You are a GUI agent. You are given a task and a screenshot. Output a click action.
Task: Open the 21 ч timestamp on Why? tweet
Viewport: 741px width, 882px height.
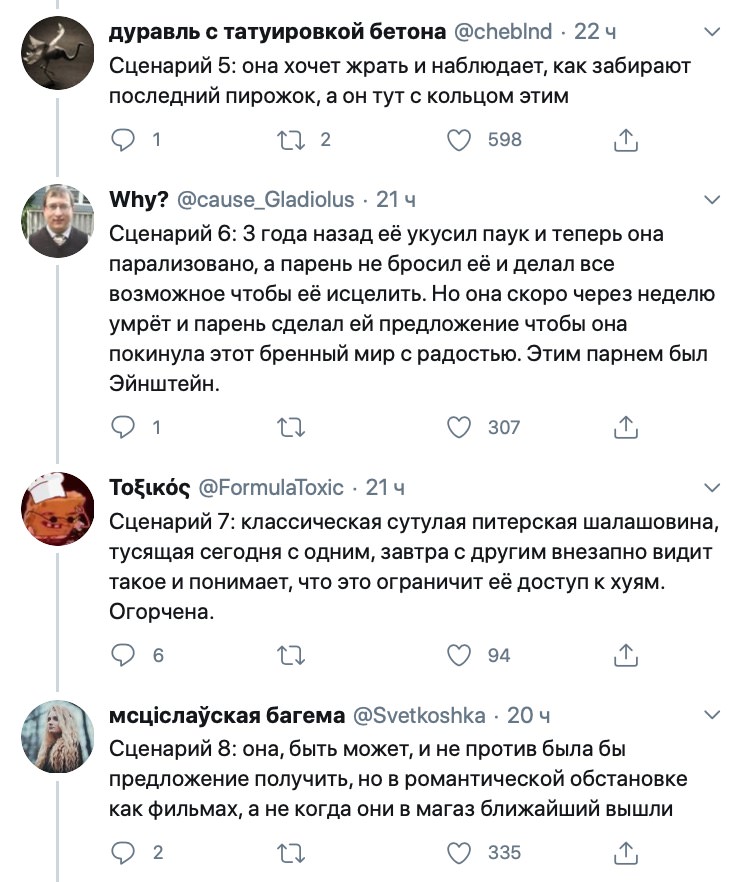pyautogui.click(x=396, y=200)
